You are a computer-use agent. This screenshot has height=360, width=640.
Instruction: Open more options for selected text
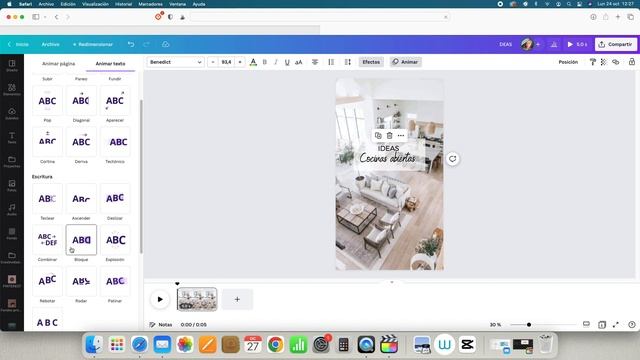click(x=401, y=136)
